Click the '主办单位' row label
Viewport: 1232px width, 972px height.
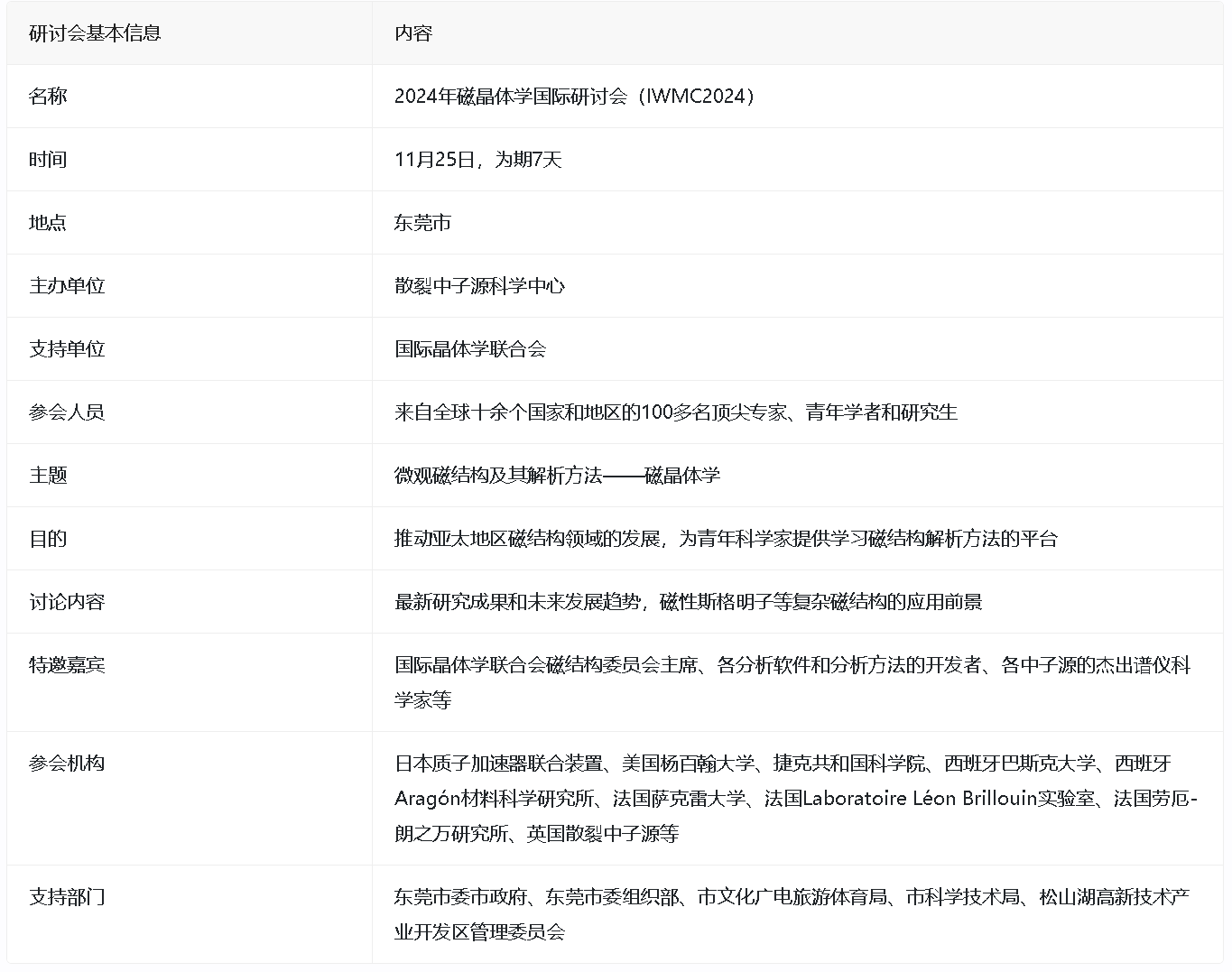coord(67,286)
